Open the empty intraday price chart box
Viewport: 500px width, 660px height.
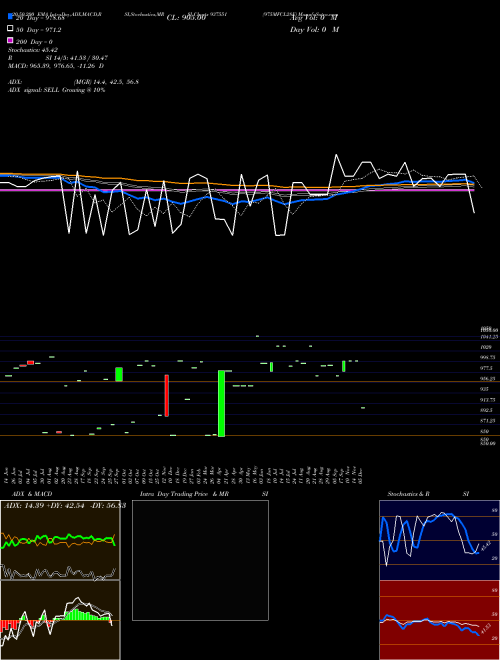tap(200, 560)
